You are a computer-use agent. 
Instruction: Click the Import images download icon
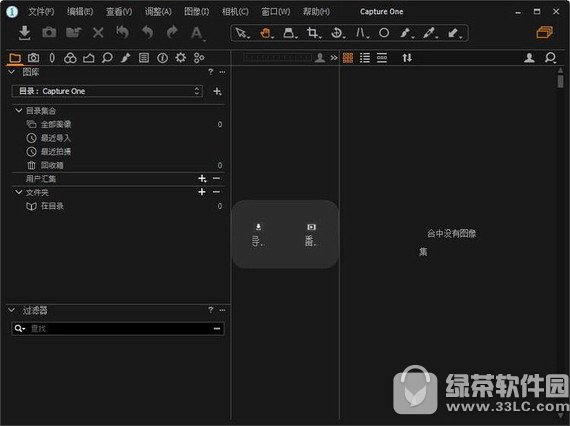(x=24, y=33)
